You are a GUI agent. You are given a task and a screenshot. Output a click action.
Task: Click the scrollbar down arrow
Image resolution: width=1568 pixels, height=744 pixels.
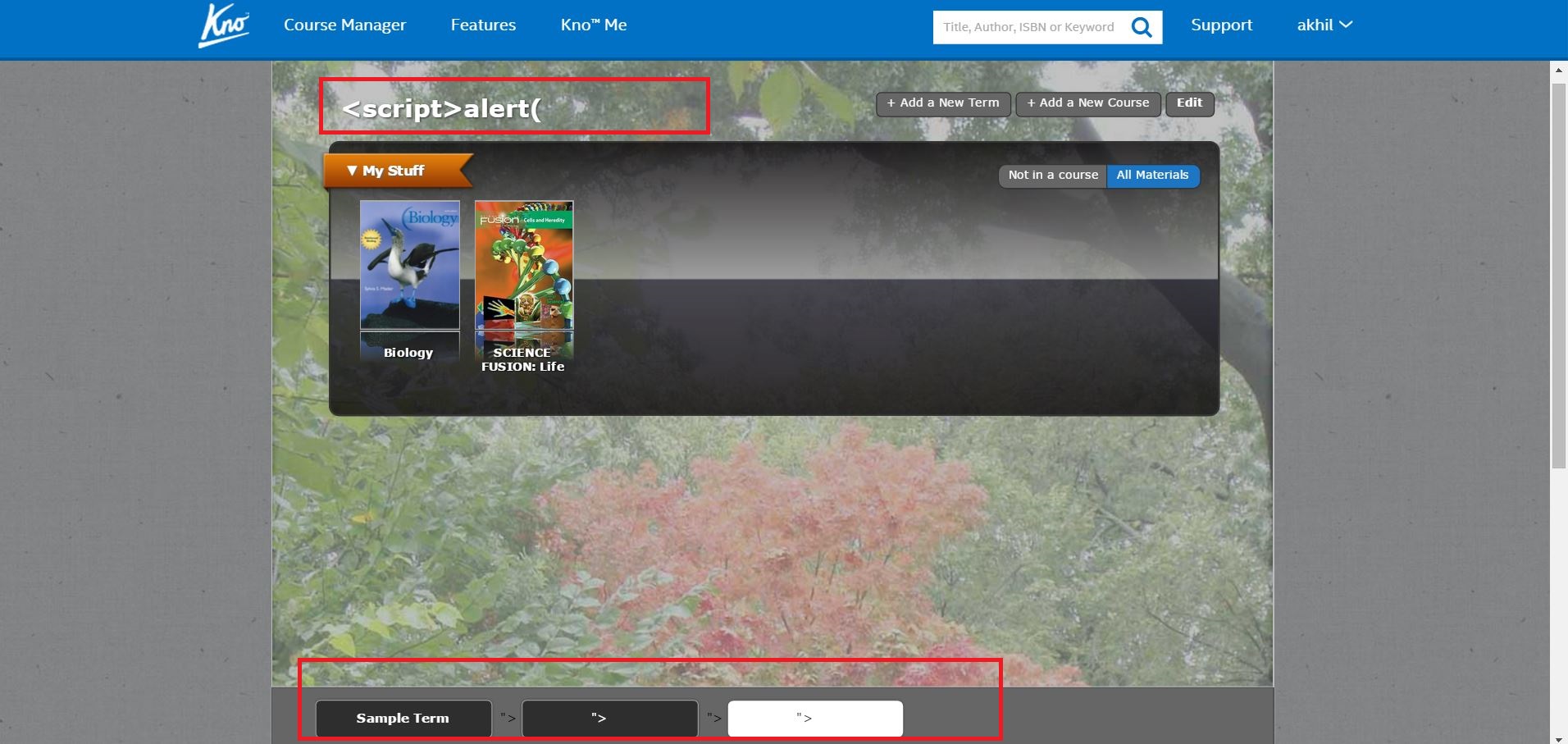coord(1559,738)
